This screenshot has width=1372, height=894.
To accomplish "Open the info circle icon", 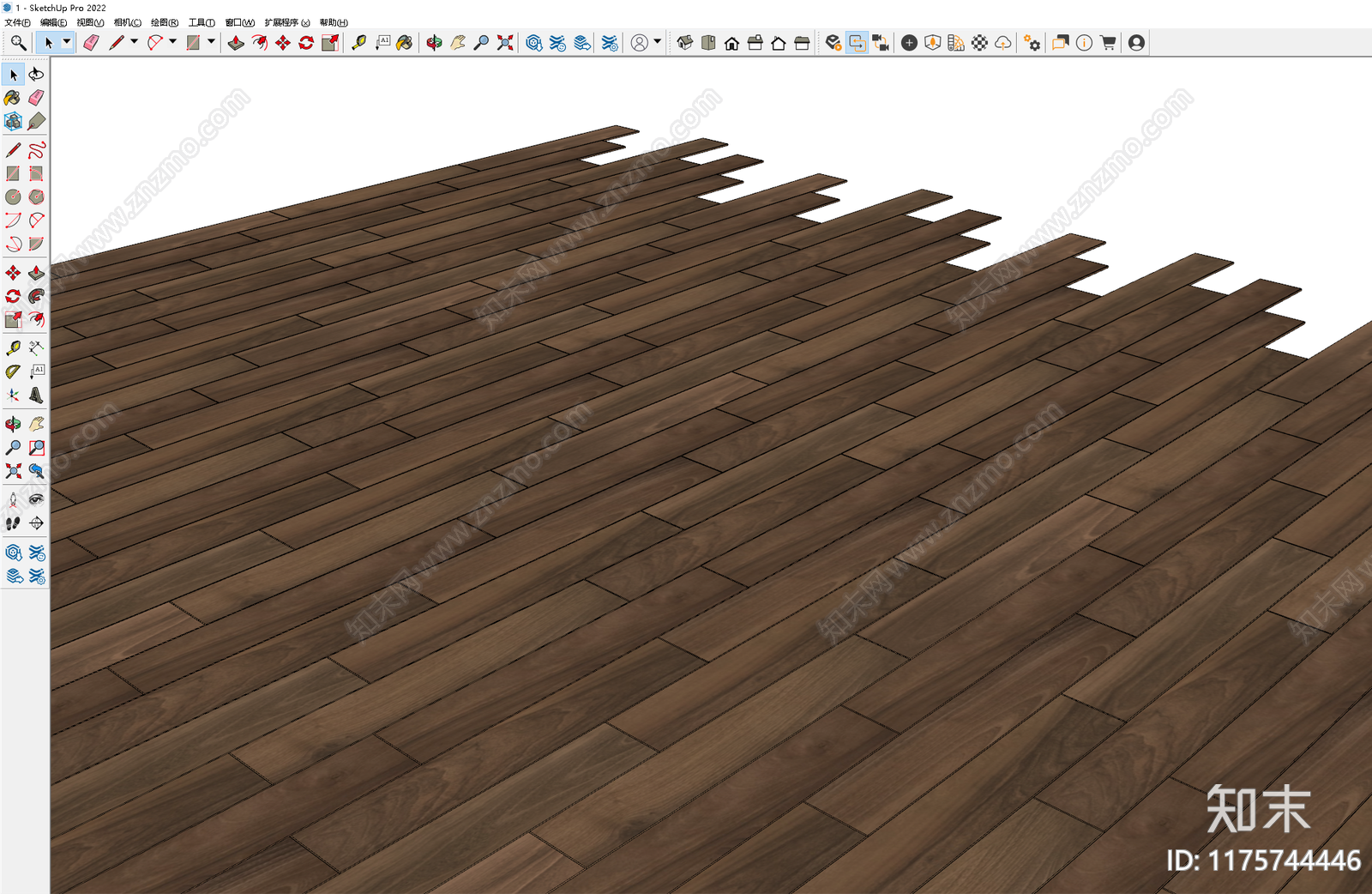I will [1084, 42].
